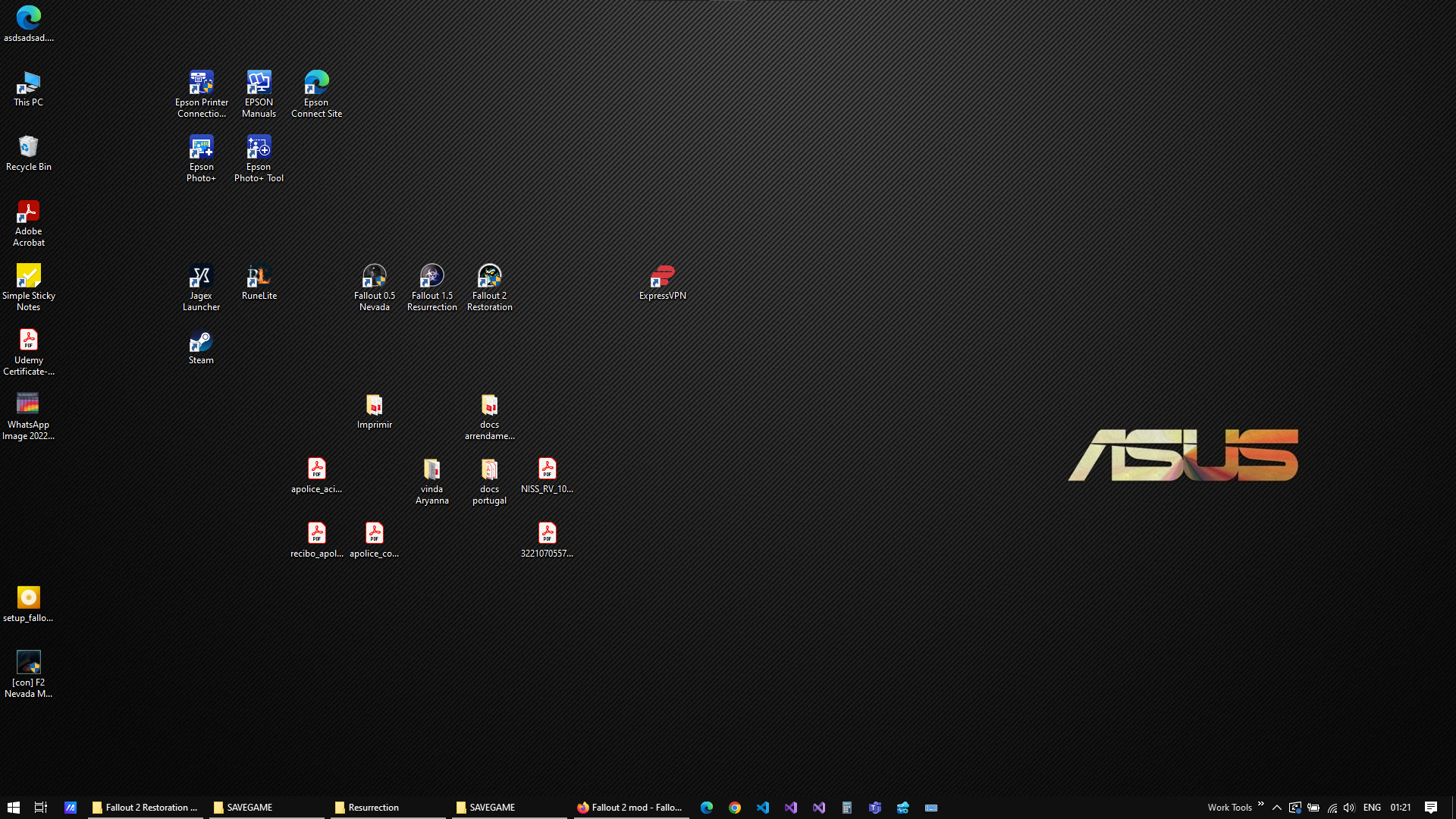Switch to the Fallout 2 Restoration Explorer window
This screenshot has height=819, width=1456.
point(146,808)
